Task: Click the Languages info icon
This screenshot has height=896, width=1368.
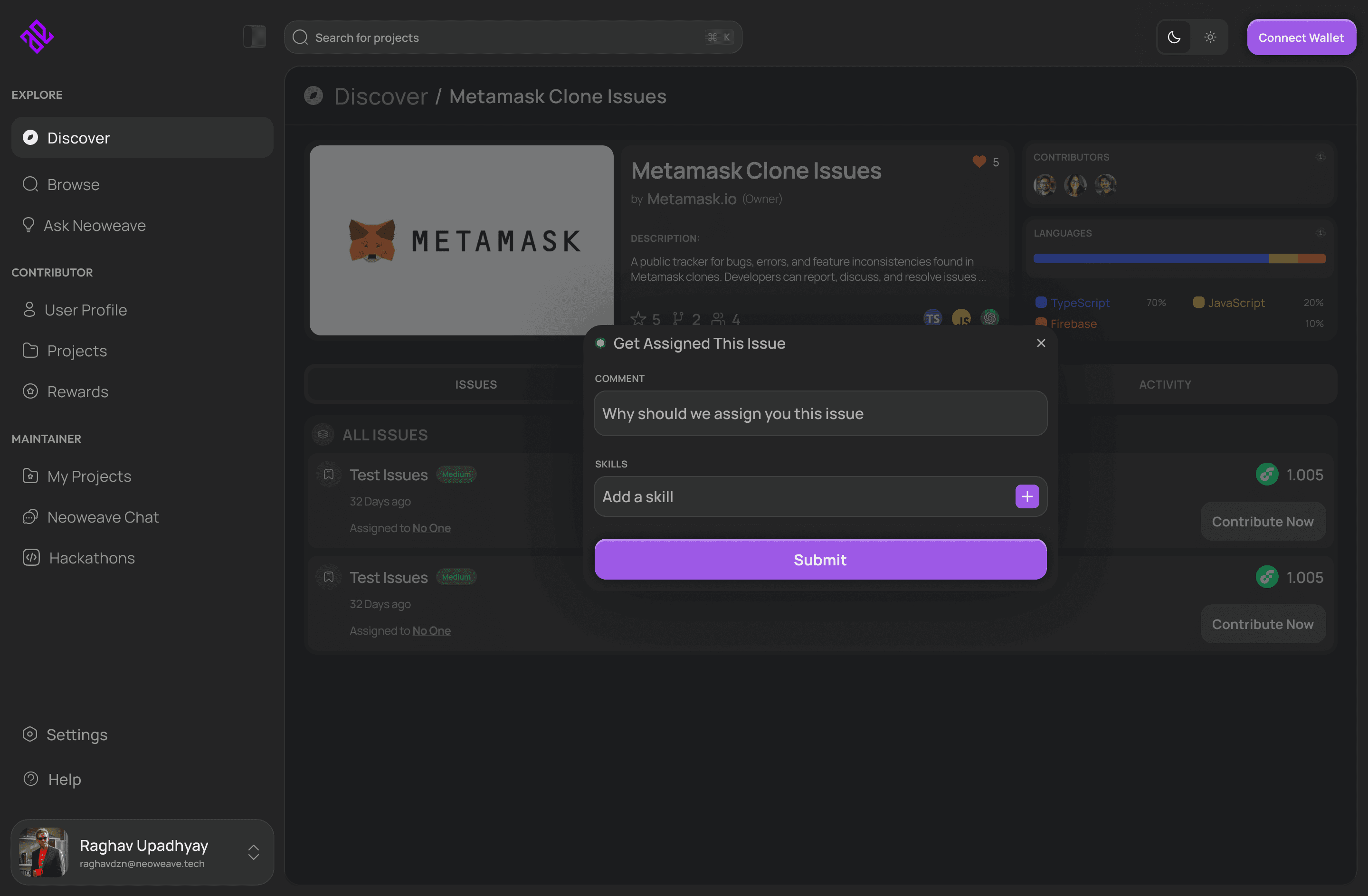Action: click(x=1320, y=232)
